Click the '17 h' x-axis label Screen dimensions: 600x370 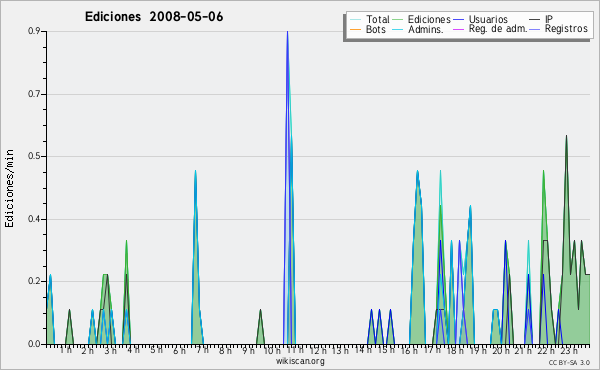point(432,350)
